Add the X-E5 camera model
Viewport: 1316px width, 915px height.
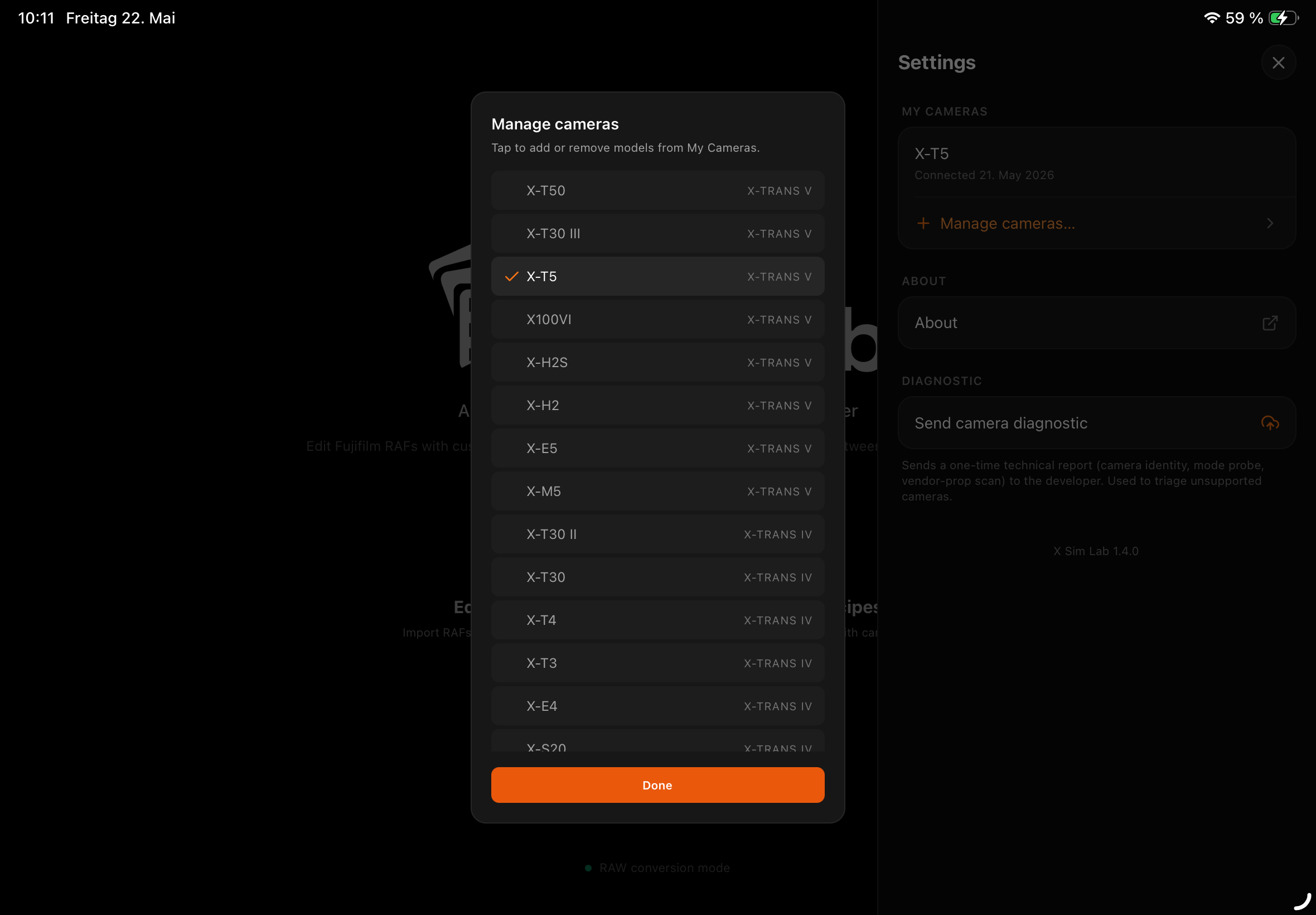[x=657, y=449]
